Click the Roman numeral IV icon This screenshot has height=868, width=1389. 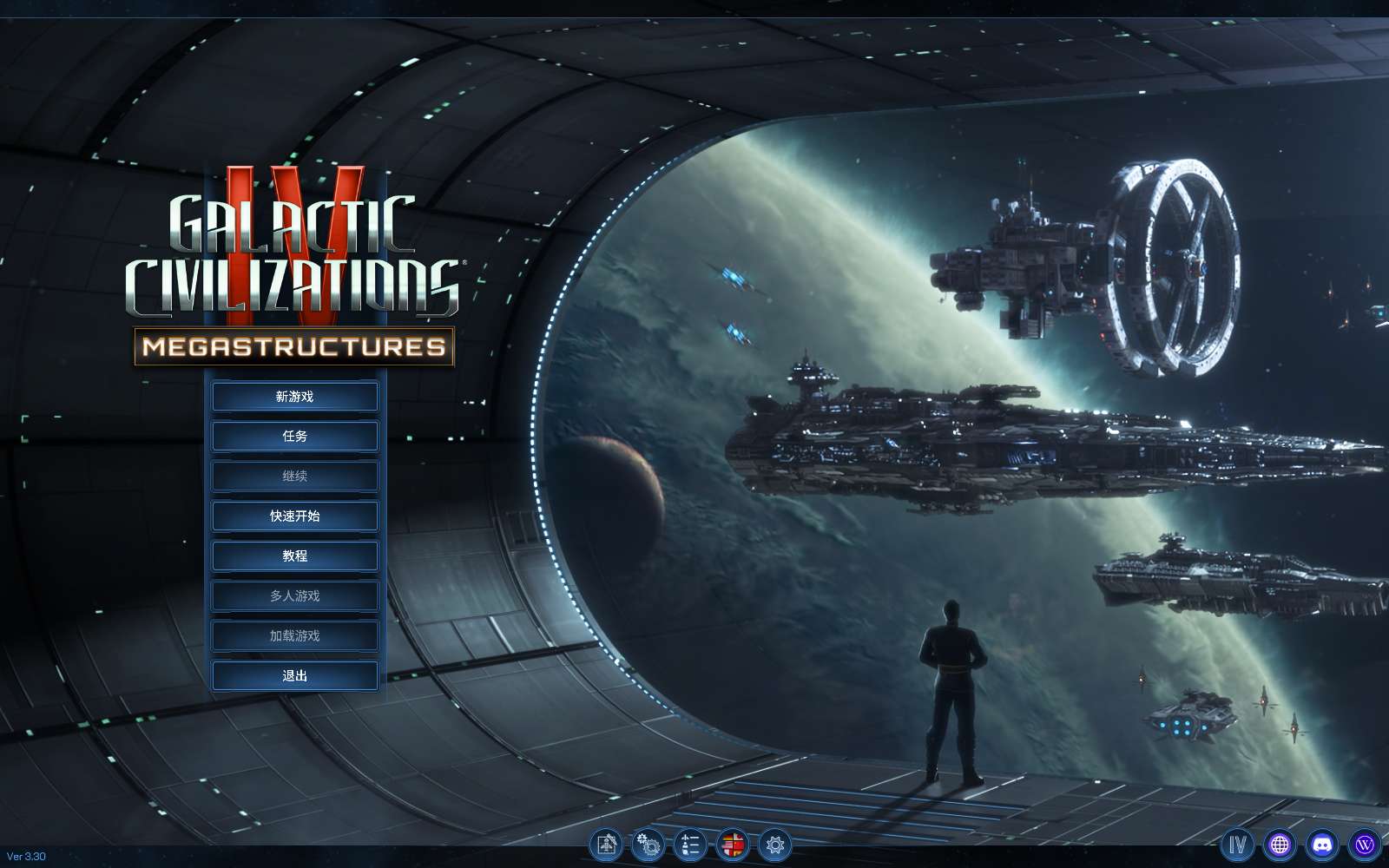point(1238,844)
